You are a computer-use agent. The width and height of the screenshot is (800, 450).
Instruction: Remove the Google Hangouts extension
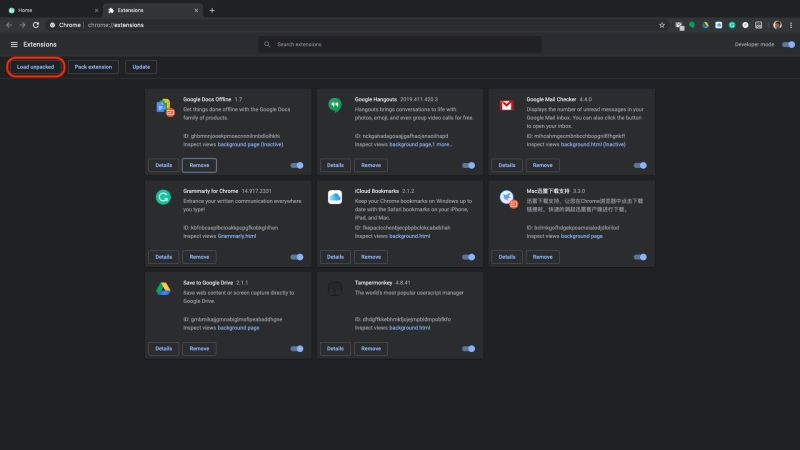371,165
